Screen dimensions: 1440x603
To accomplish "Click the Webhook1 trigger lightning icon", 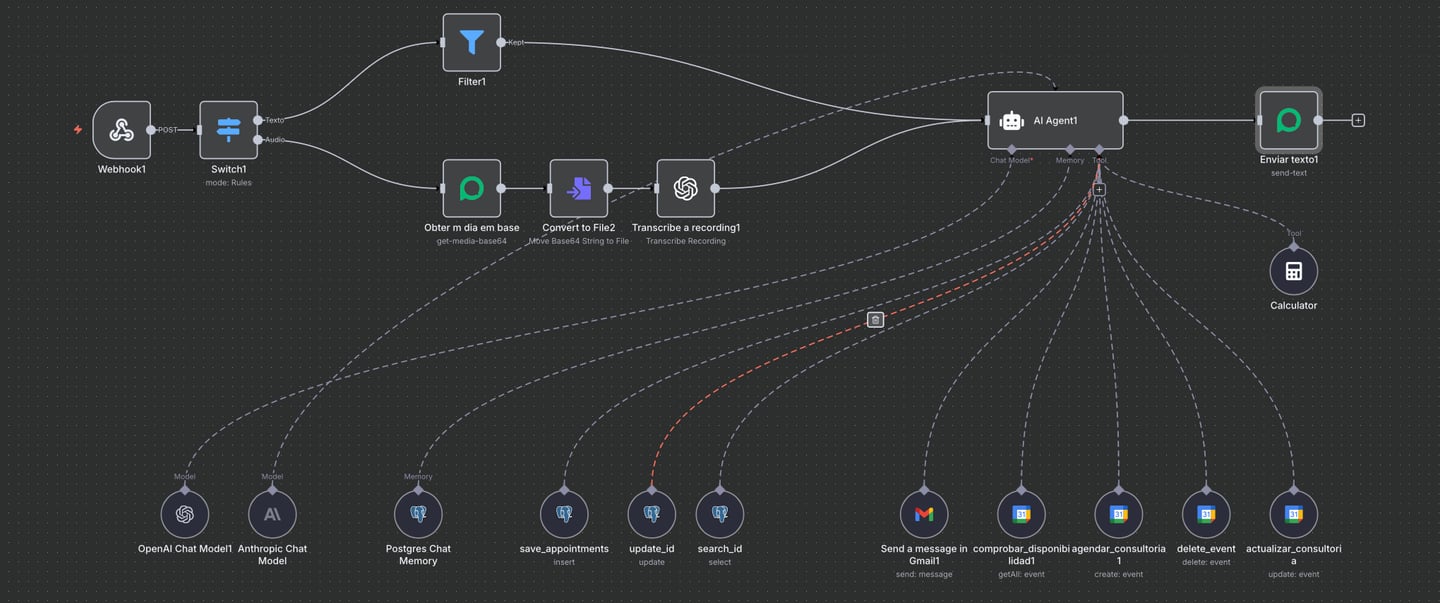I will click(x=78, y=130).
